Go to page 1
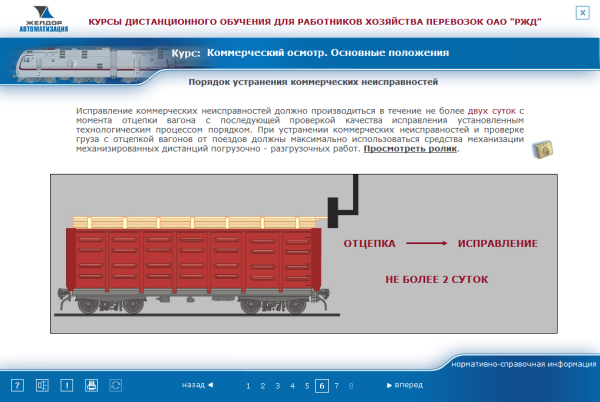600x402 pixels. pos(248,386)
